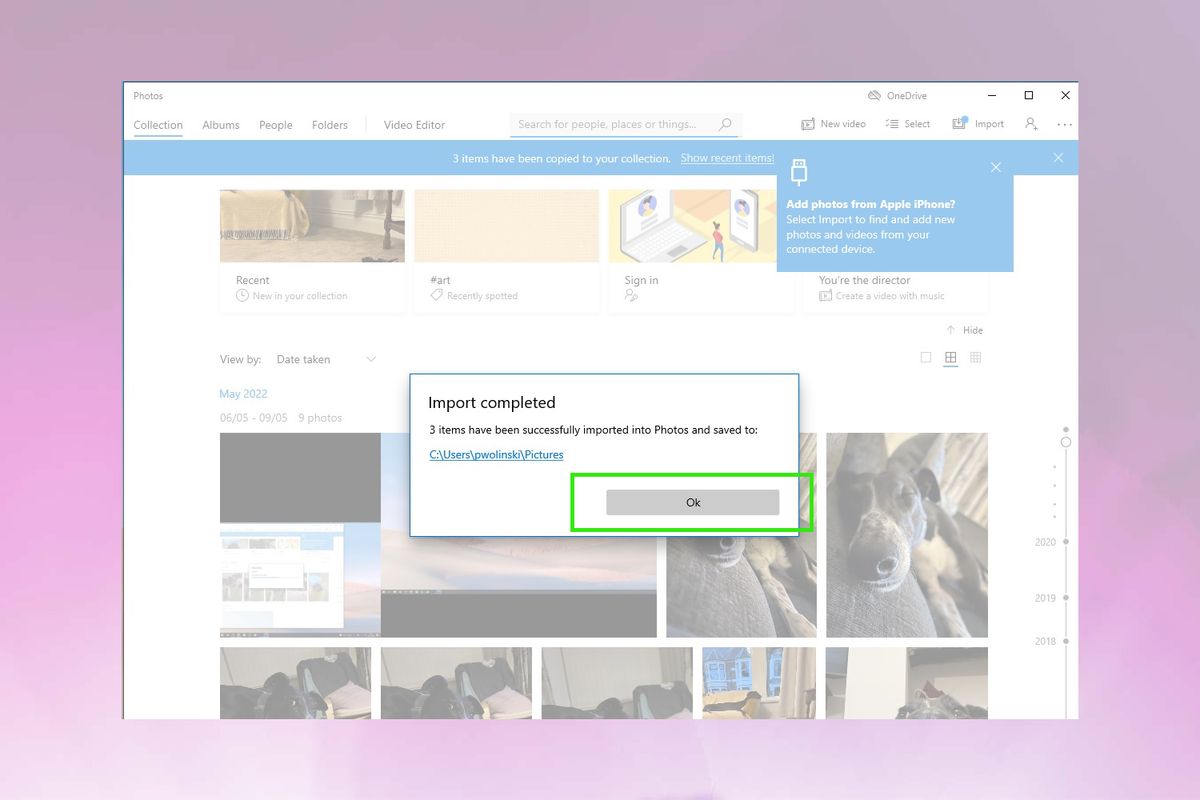Switch to large single-column view
The height and width of the screenshot is (800, 1200).
[926, 357]
